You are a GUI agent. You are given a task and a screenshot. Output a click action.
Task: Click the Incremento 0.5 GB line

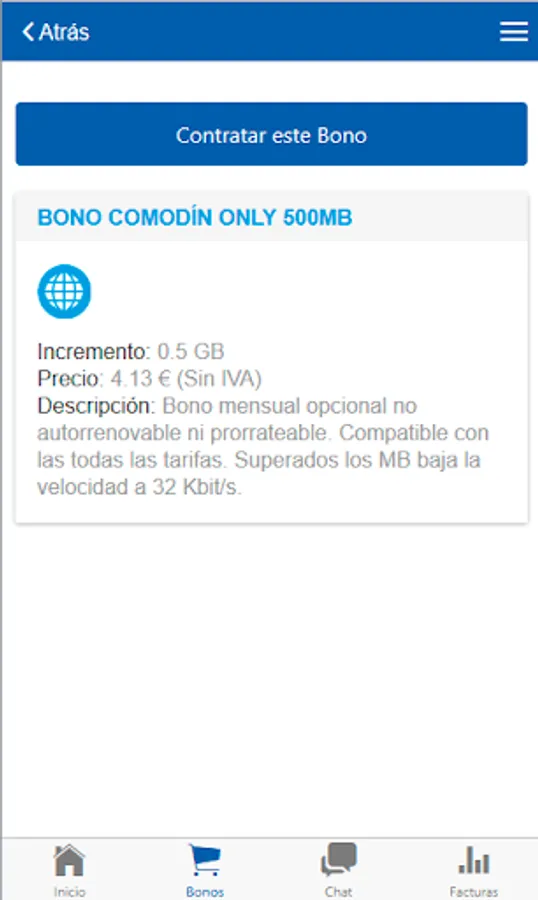click(131, 351)
